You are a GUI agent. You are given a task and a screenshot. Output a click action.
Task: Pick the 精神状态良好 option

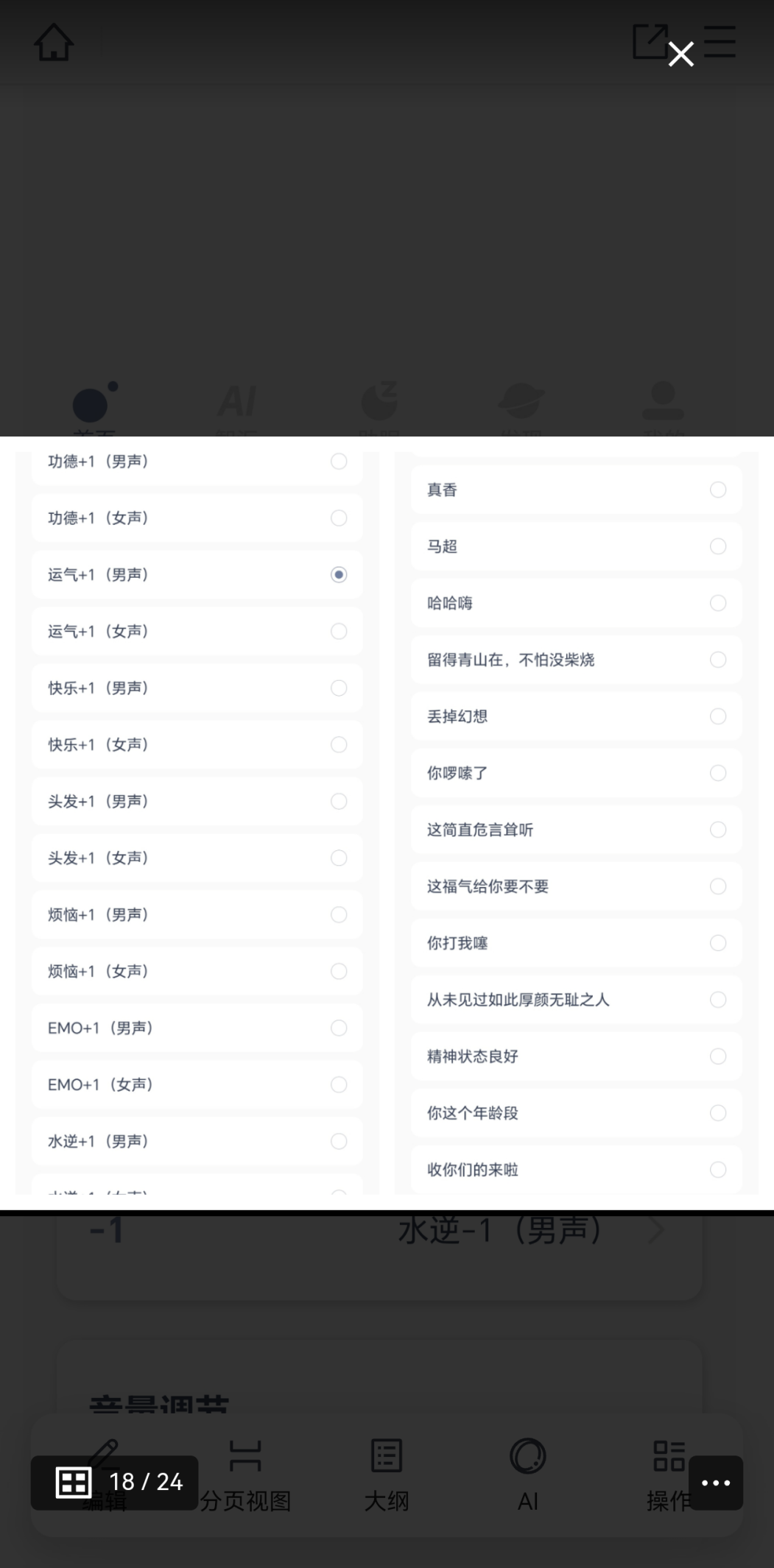(x=718, y=1057)
